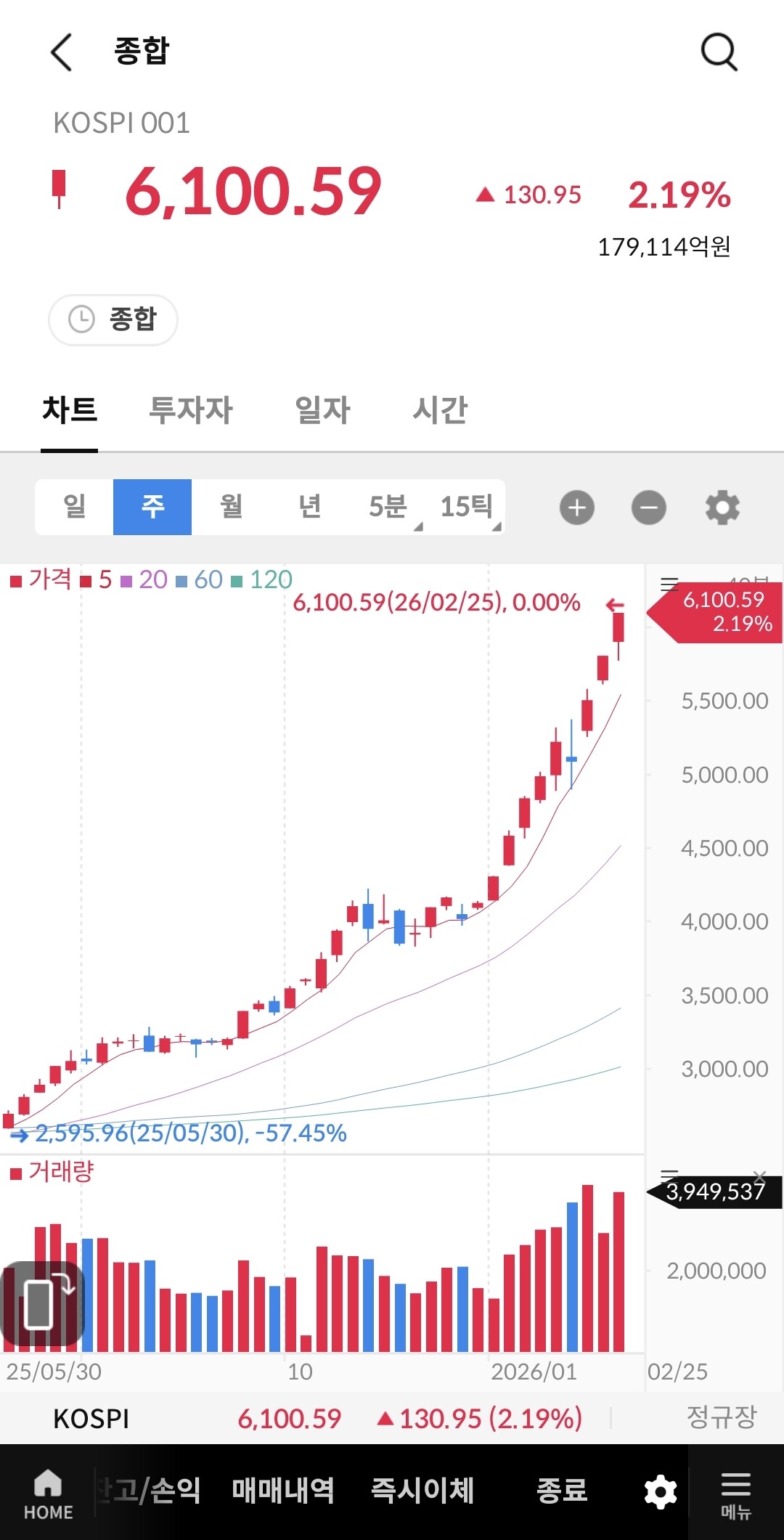Zoom out the chart with the minus icon
The image size is (784, 1540).
click(649, 507)
